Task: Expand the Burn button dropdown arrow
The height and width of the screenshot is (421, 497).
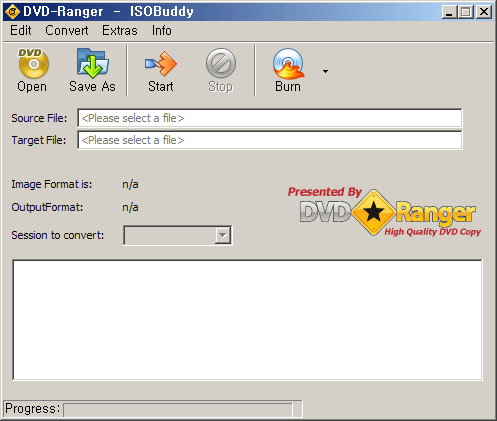Action: tap(325, 71)
